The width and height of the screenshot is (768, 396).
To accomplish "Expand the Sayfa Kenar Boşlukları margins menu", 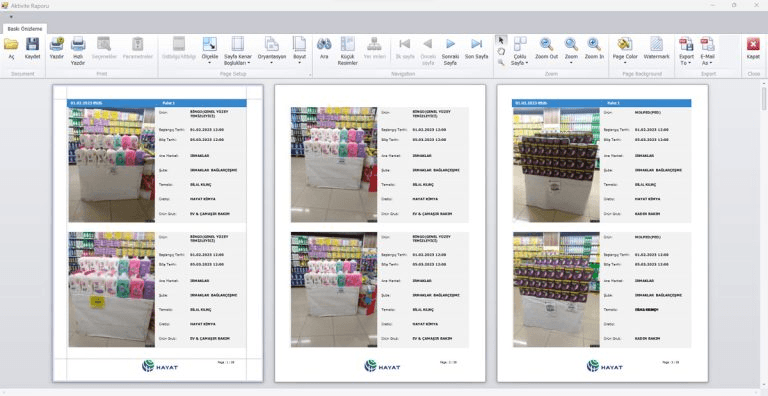I will pyautogui.click(x=238, y=51).
